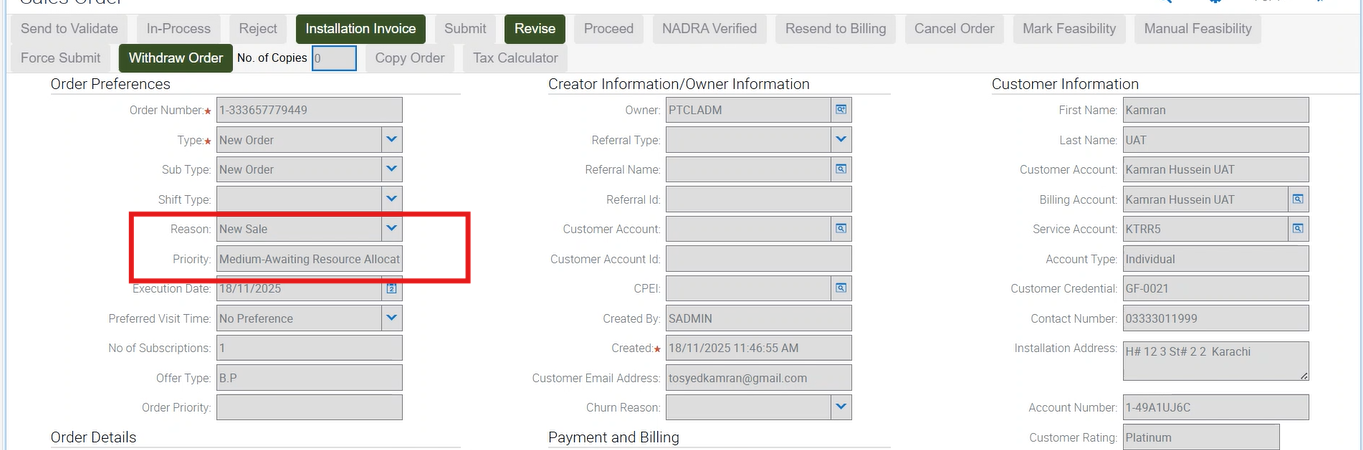Open the Sub Type dropdown arrow
Image resolution: width=1363 pixels, height=450 pixels.
click(392, 170)
